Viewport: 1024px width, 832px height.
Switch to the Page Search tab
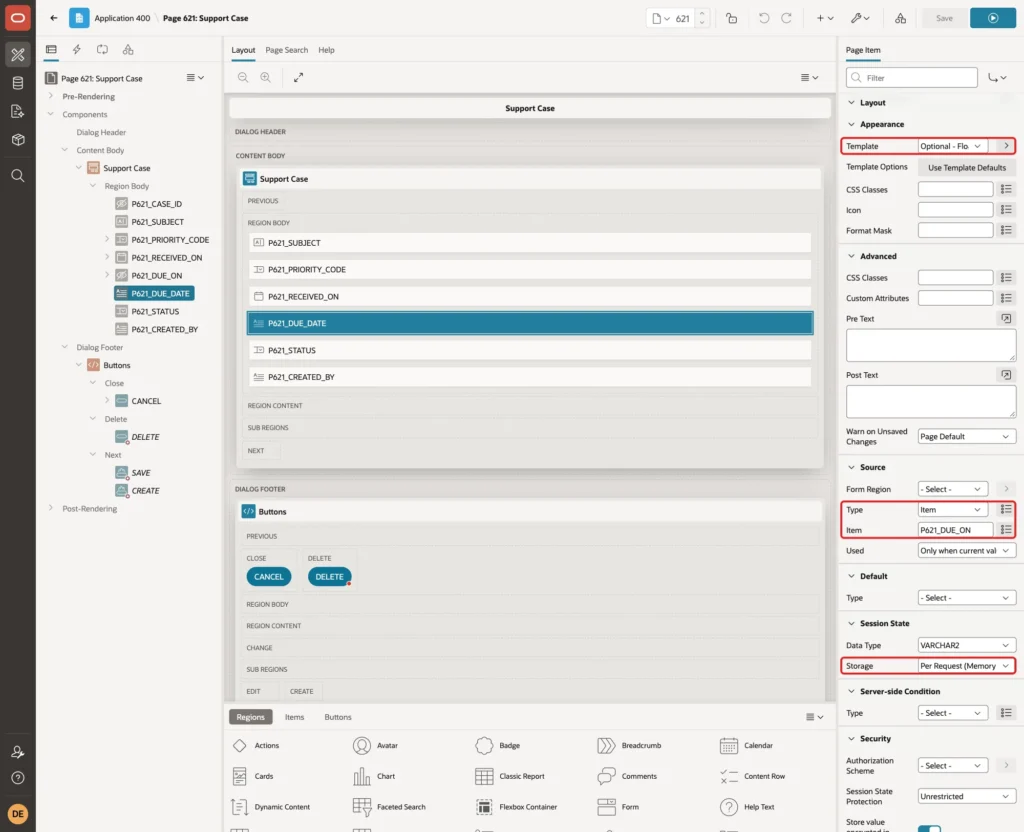pos(286,50)
